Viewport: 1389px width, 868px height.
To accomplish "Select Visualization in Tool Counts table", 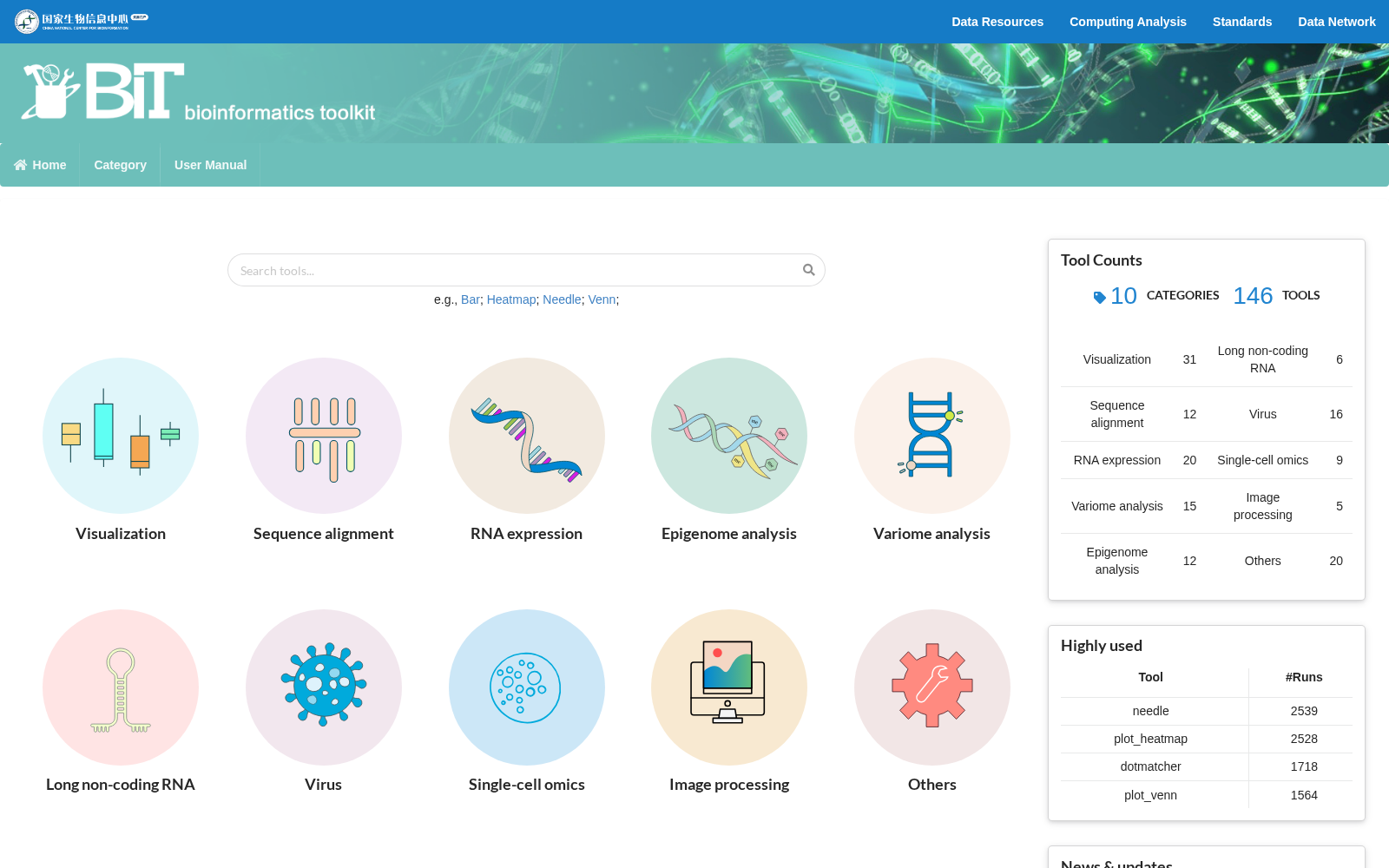I will (1117, 359).
